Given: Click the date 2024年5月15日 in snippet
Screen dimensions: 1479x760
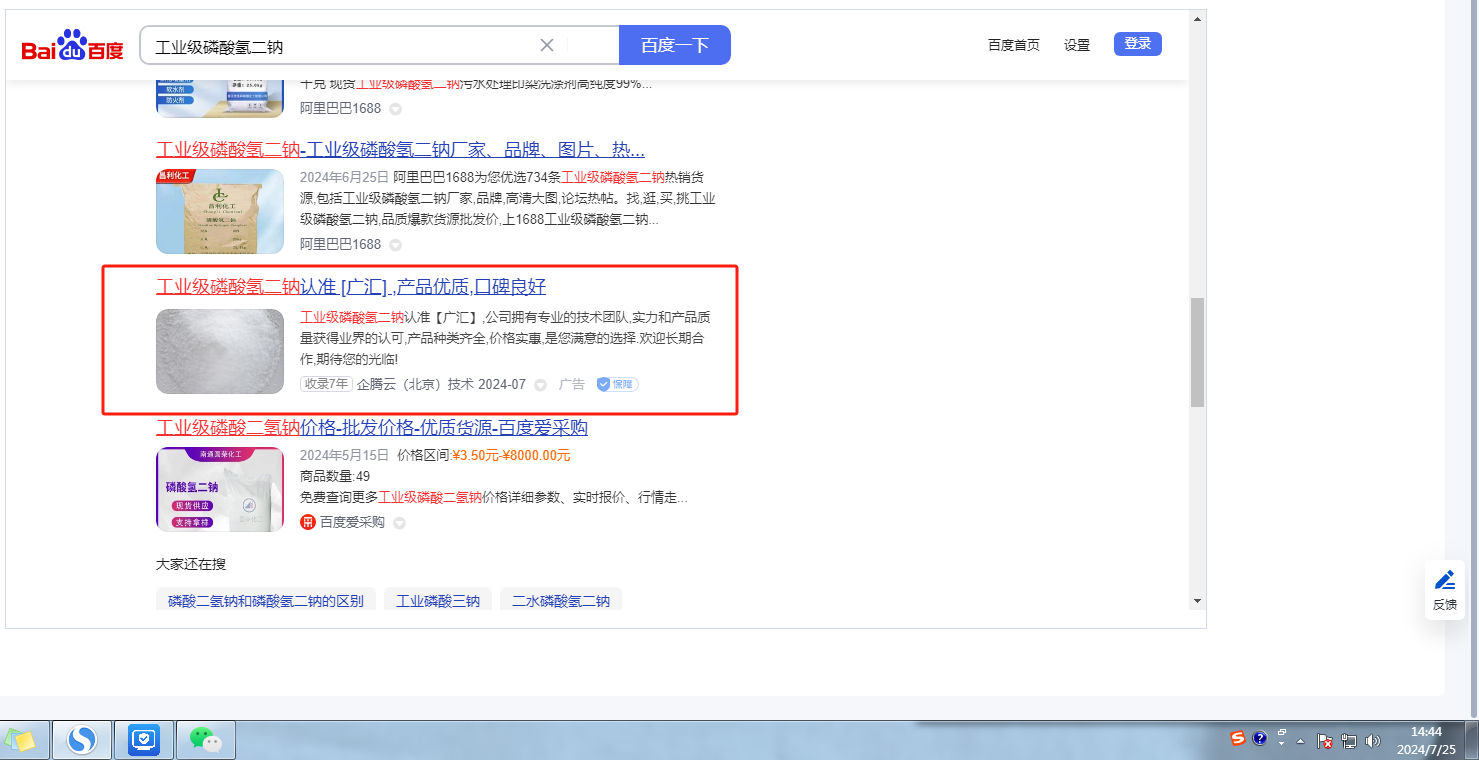Looking at the screenshot, I should click(x=344, y=455).
